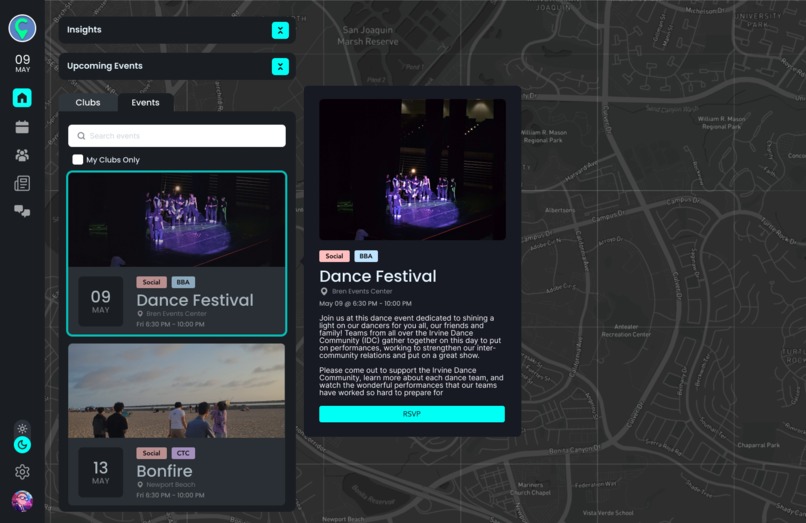Switch to light mode sun icon
This screenshot has height=523, width=806.
coord(22,428)
